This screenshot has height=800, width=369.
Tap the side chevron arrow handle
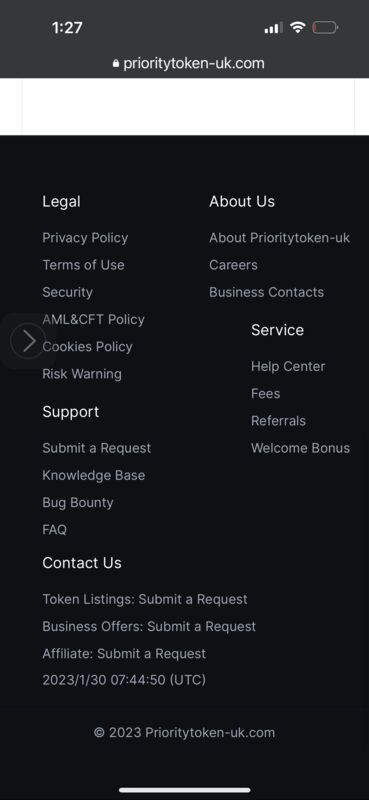tap(28, 340)
